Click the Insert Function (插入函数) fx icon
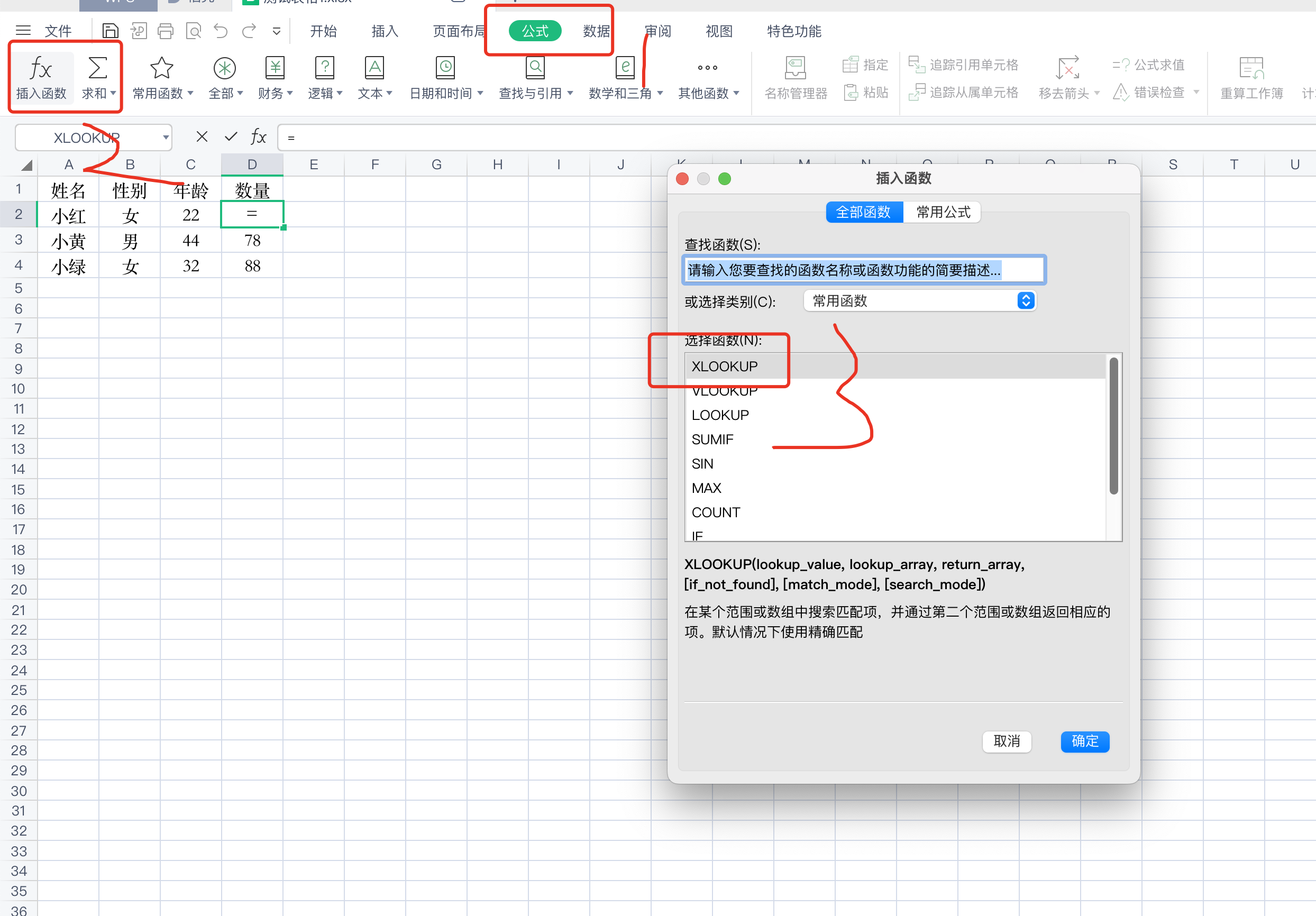This screenshot has width=1316, height=916. click(x=41, y=69)
